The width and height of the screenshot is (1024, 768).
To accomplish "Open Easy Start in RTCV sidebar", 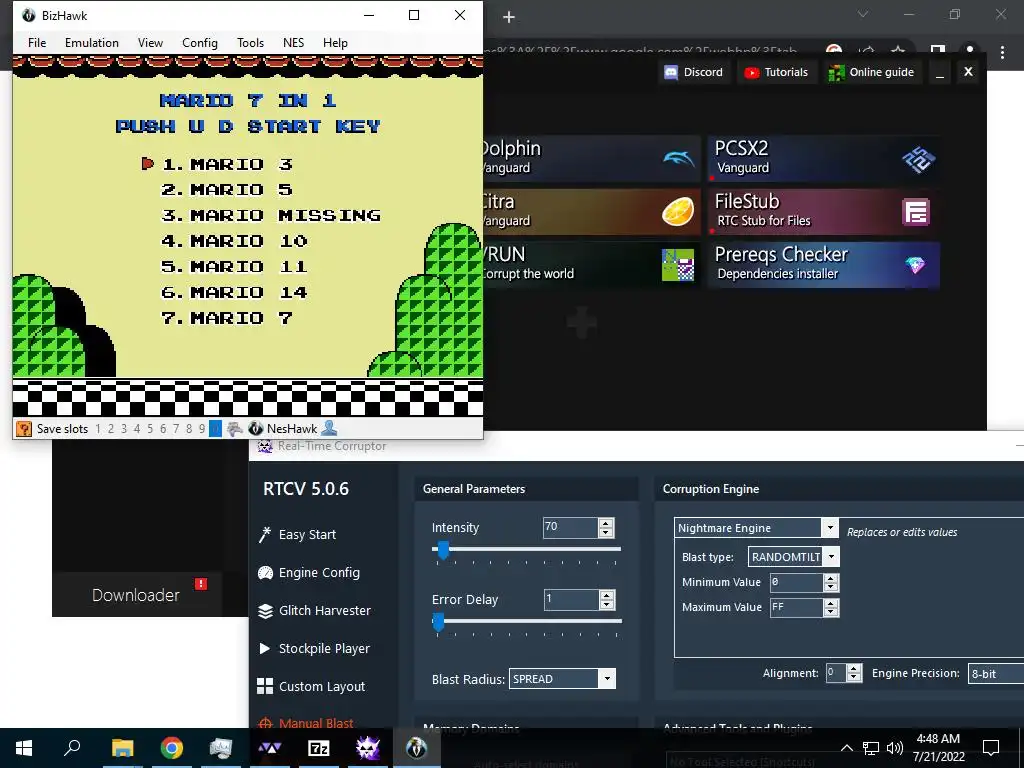I will point(297,534).
